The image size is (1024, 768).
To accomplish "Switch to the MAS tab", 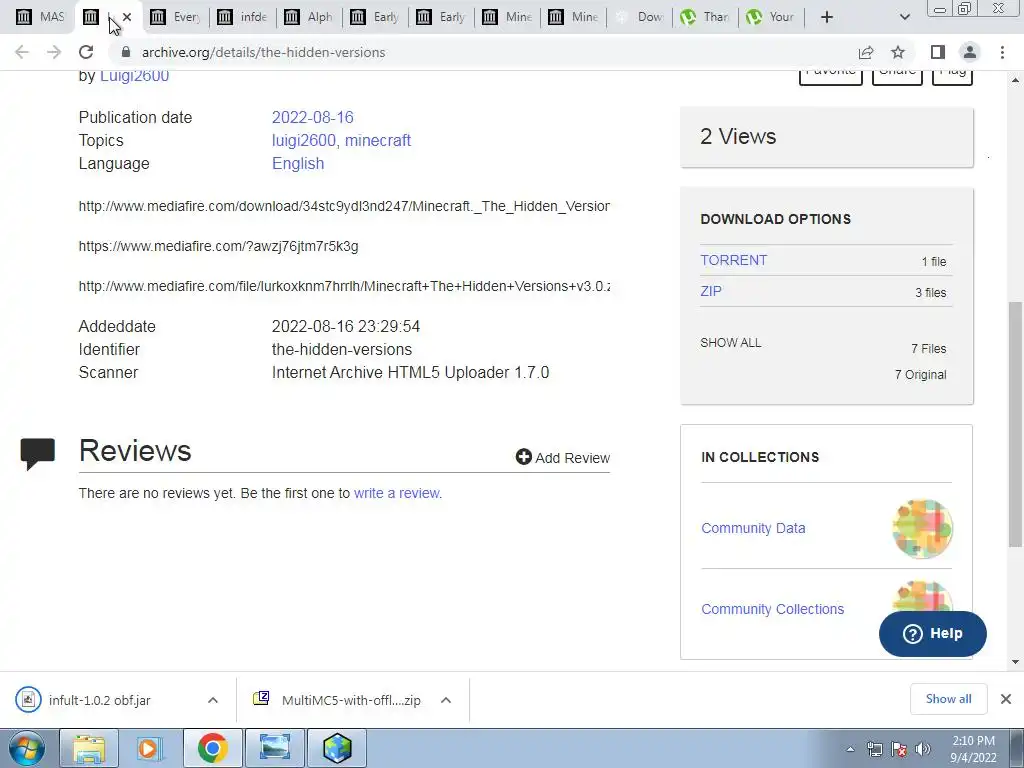I will (40, 17).
